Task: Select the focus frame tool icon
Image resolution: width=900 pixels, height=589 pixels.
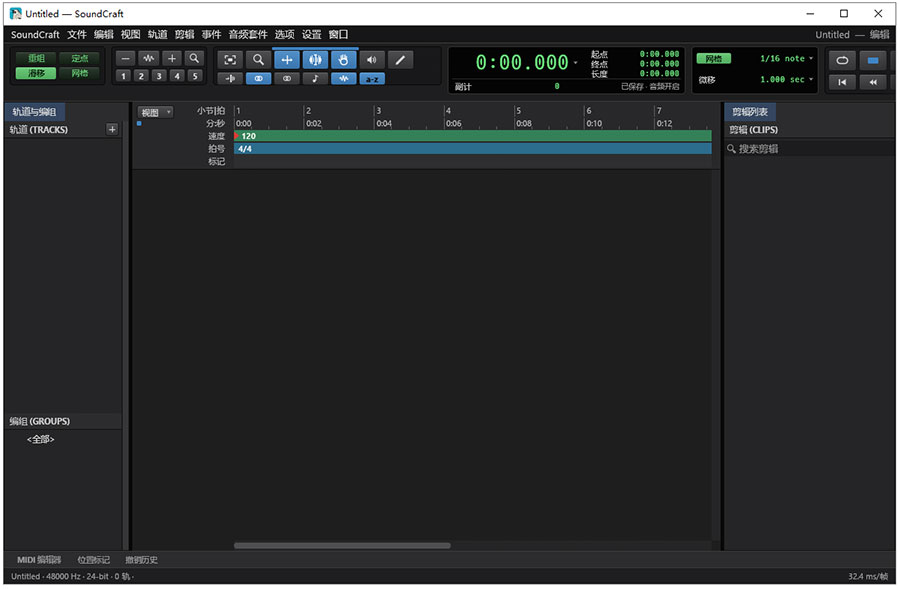Action: coord(230,60)
